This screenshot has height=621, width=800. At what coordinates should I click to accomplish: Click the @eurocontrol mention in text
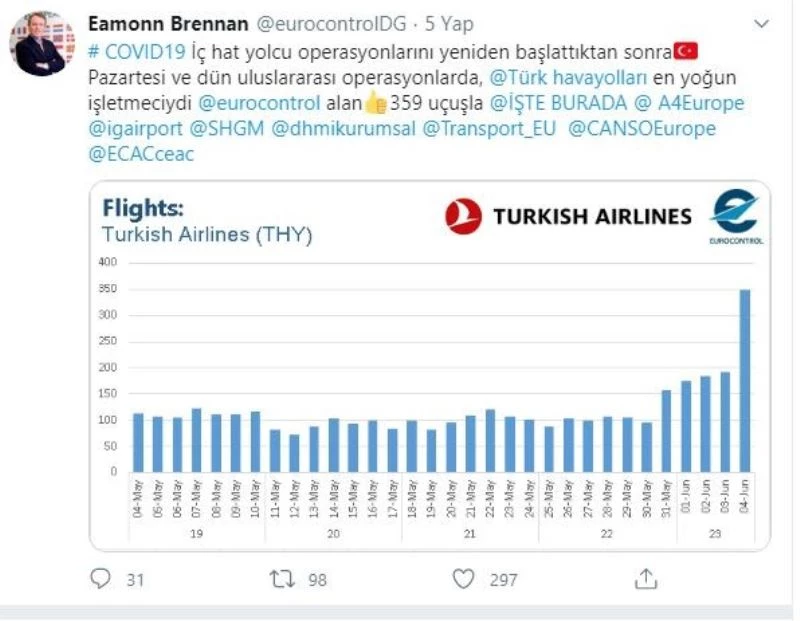coord(258,102)
